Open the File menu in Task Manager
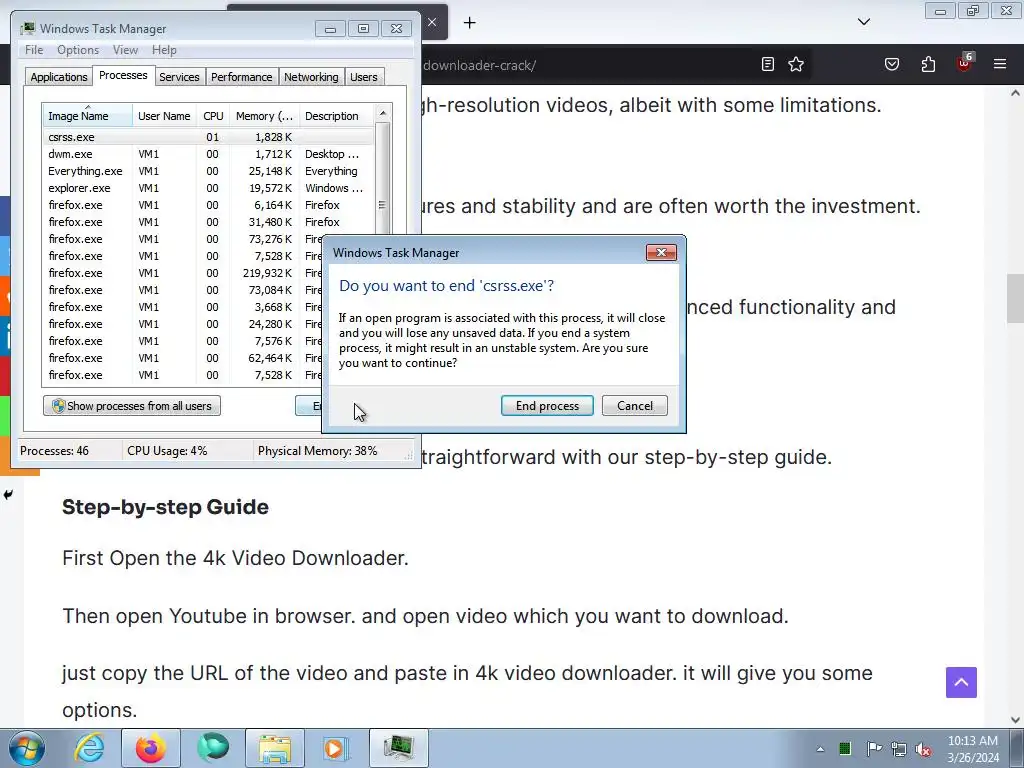The width and height of the screenshot is (1024, 768). (x=34, y=50)
